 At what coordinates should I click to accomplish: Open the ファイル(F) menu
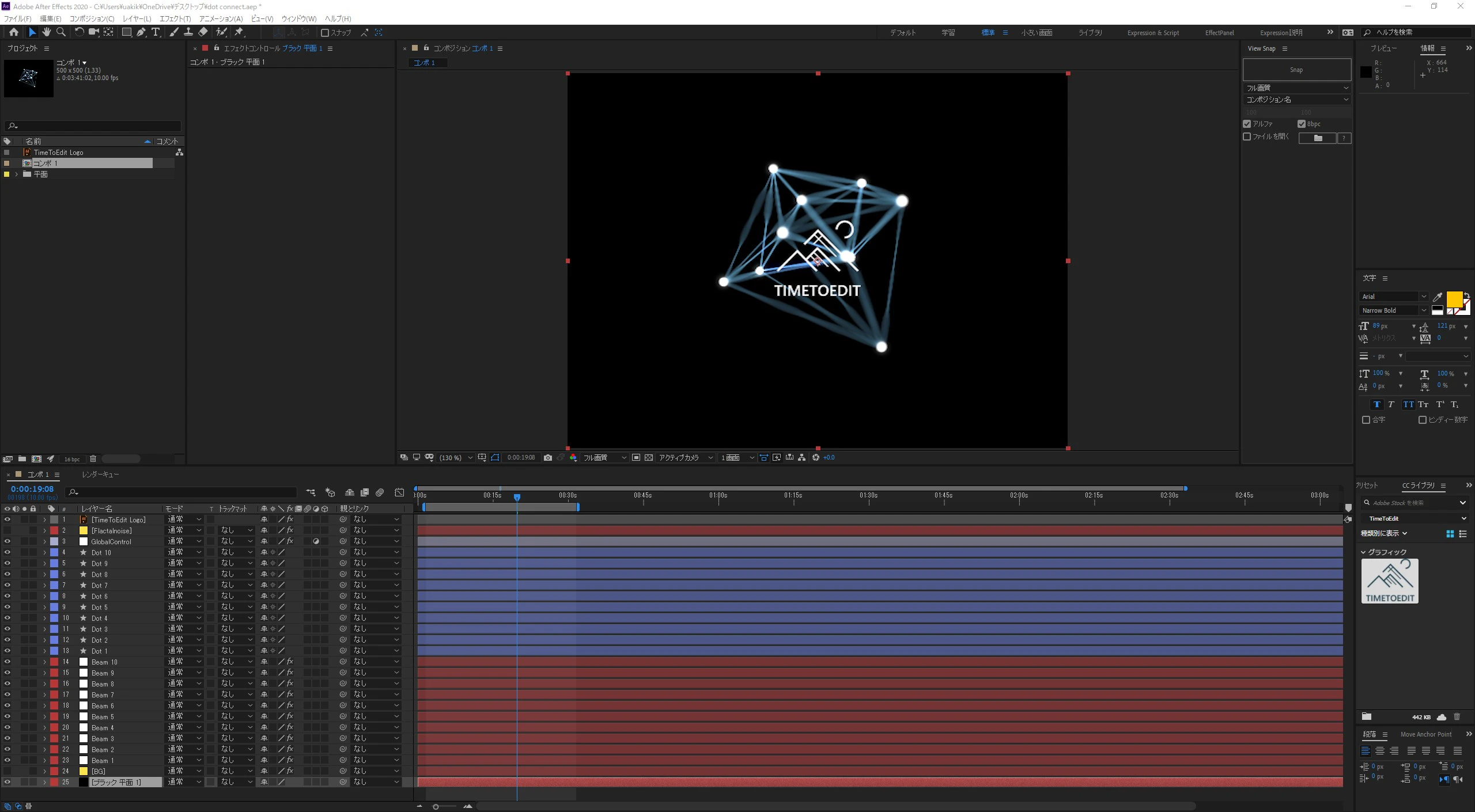pos(17,18)
